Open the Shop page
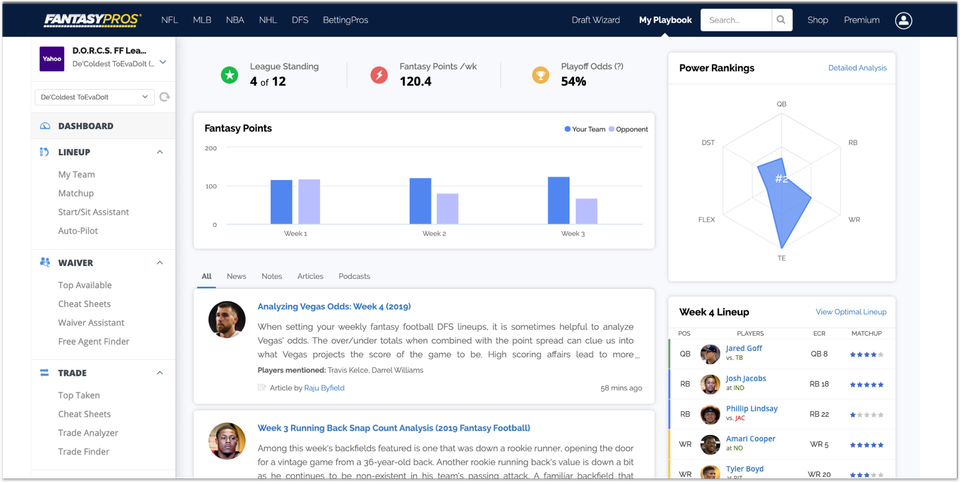This screenshot has height=482, width=960. coord(817,20)
